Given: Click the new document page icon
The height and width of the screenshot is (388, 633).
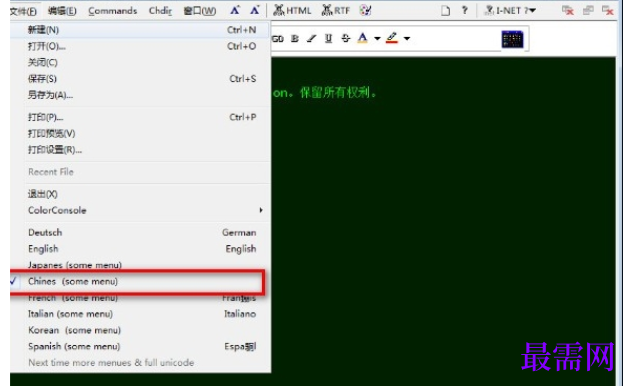Looking at the screenshot, I should [x=445, y=10].
